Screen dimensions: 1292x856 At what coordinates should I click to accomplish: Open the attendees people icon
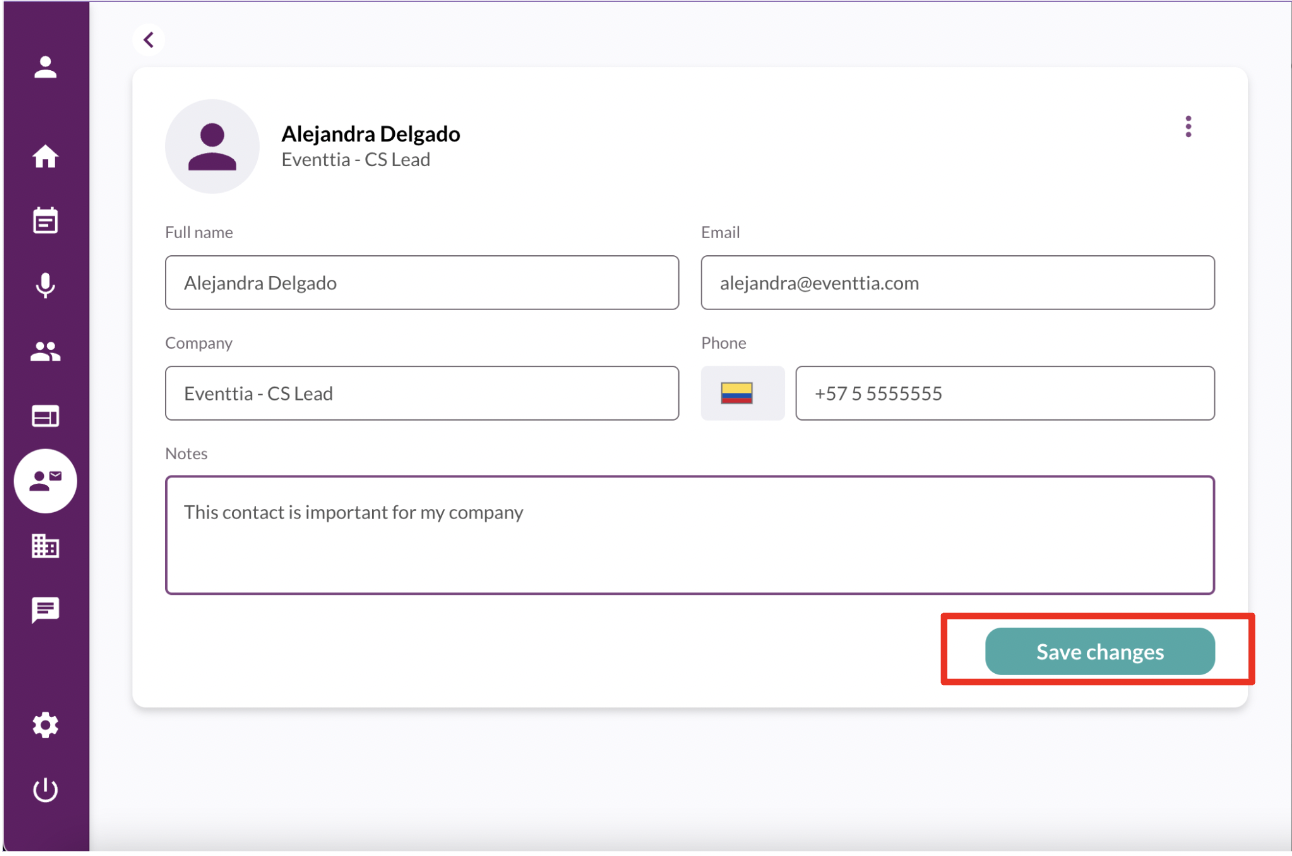pyautogui.click(x=45, y=351)
